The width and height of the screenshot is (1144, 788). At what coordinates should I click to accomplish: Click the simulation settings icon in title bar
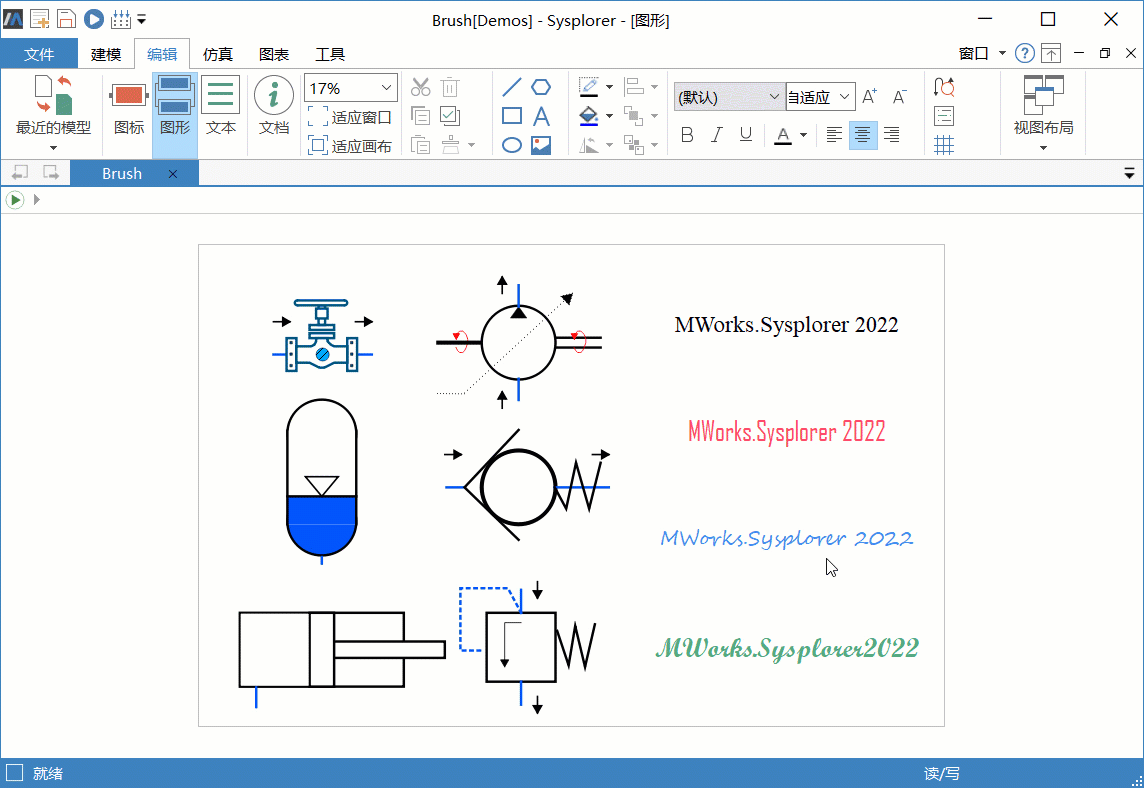click(120, 19)
